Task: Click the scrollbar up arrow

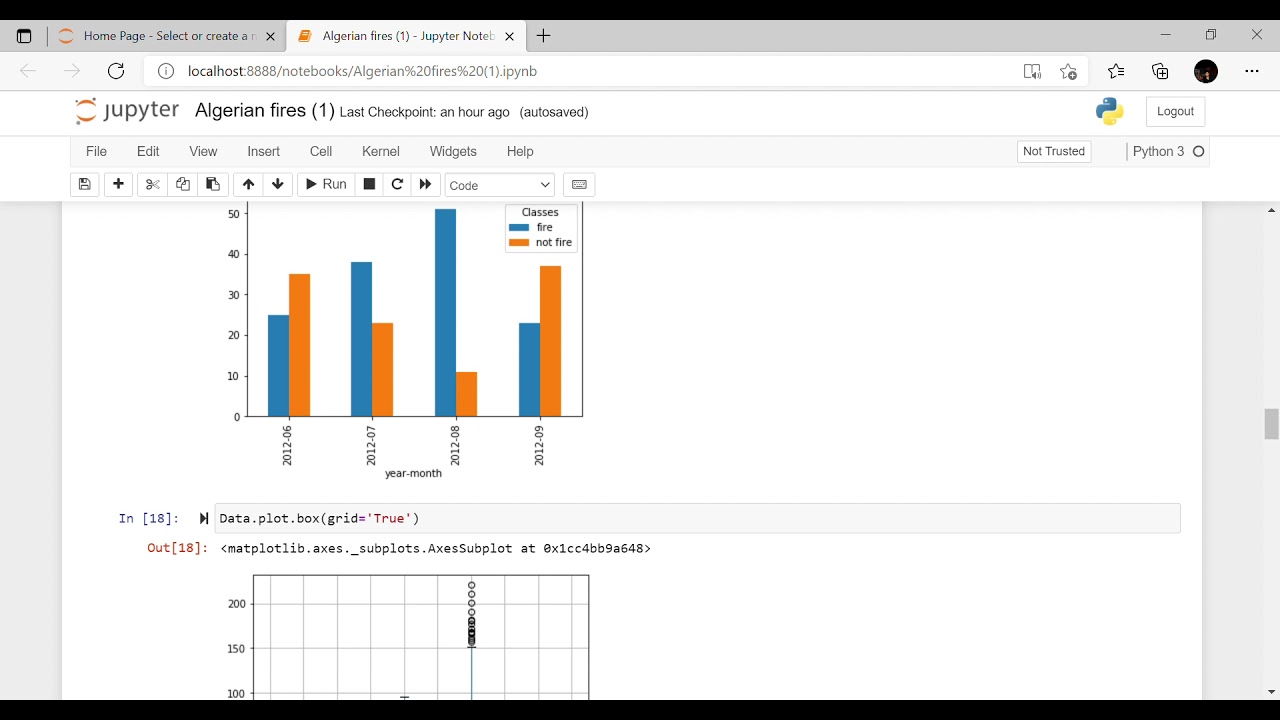Action: [x=1272, y=210]
